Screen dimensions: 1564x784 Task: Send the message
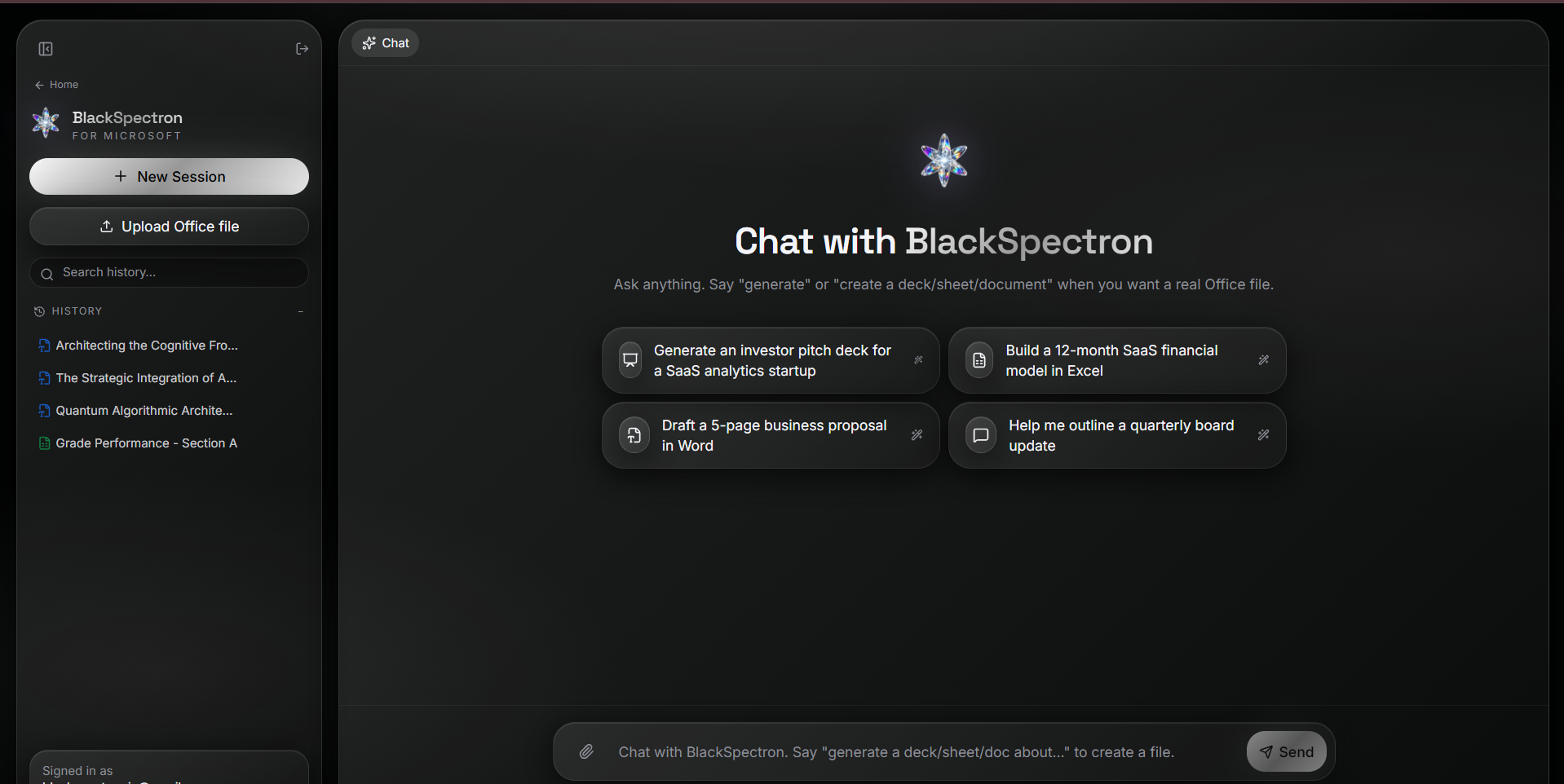1286,752
